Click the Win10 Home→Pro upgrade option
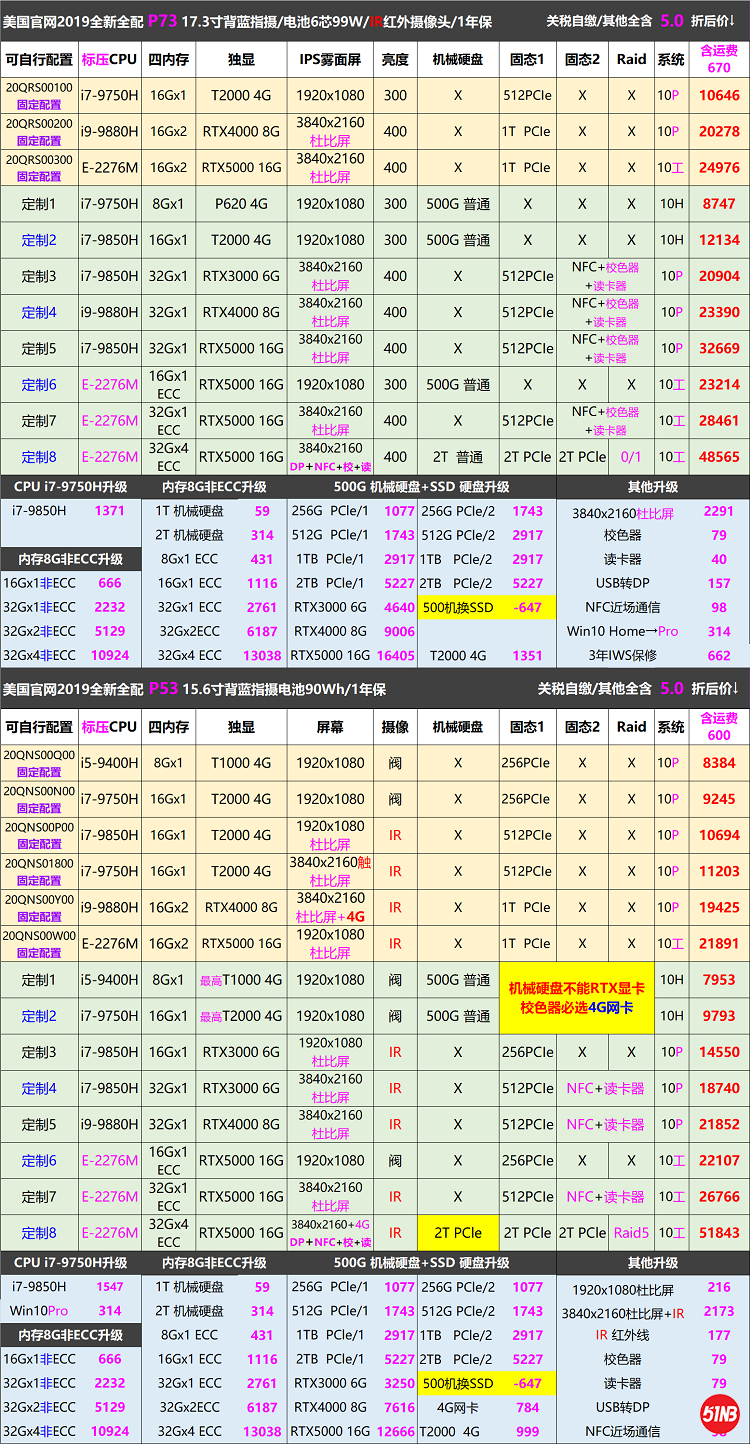The image size is (750, 1444). tap(621, 632)
